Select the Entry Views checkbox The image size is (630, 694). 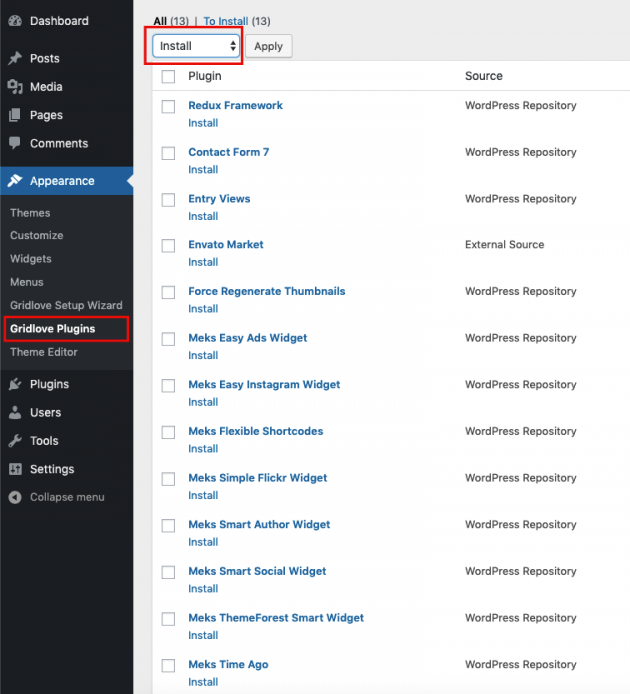168,200
